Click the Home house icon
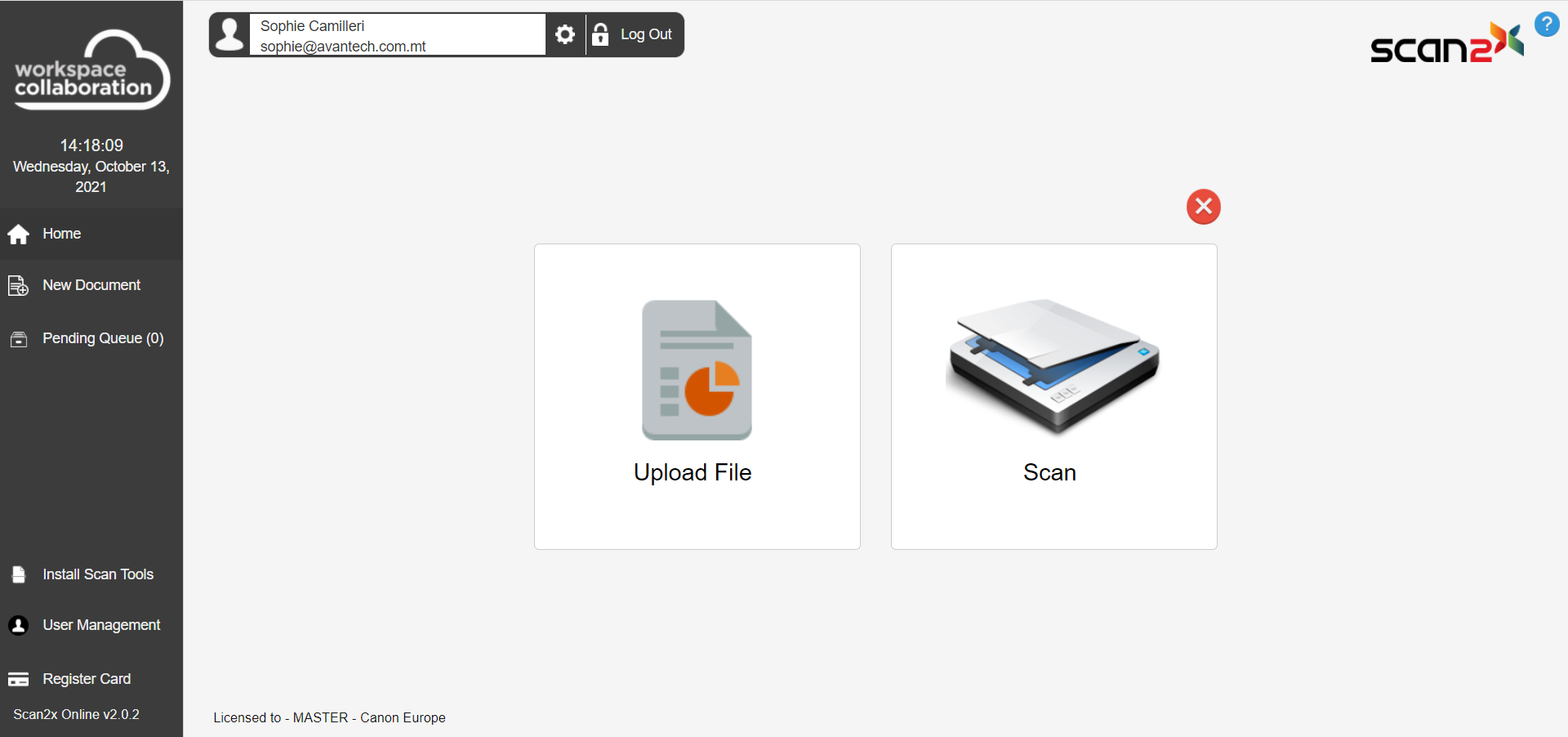Image resolution: width=1568 pixels, height=737 pixels. [x=19, y=234]
